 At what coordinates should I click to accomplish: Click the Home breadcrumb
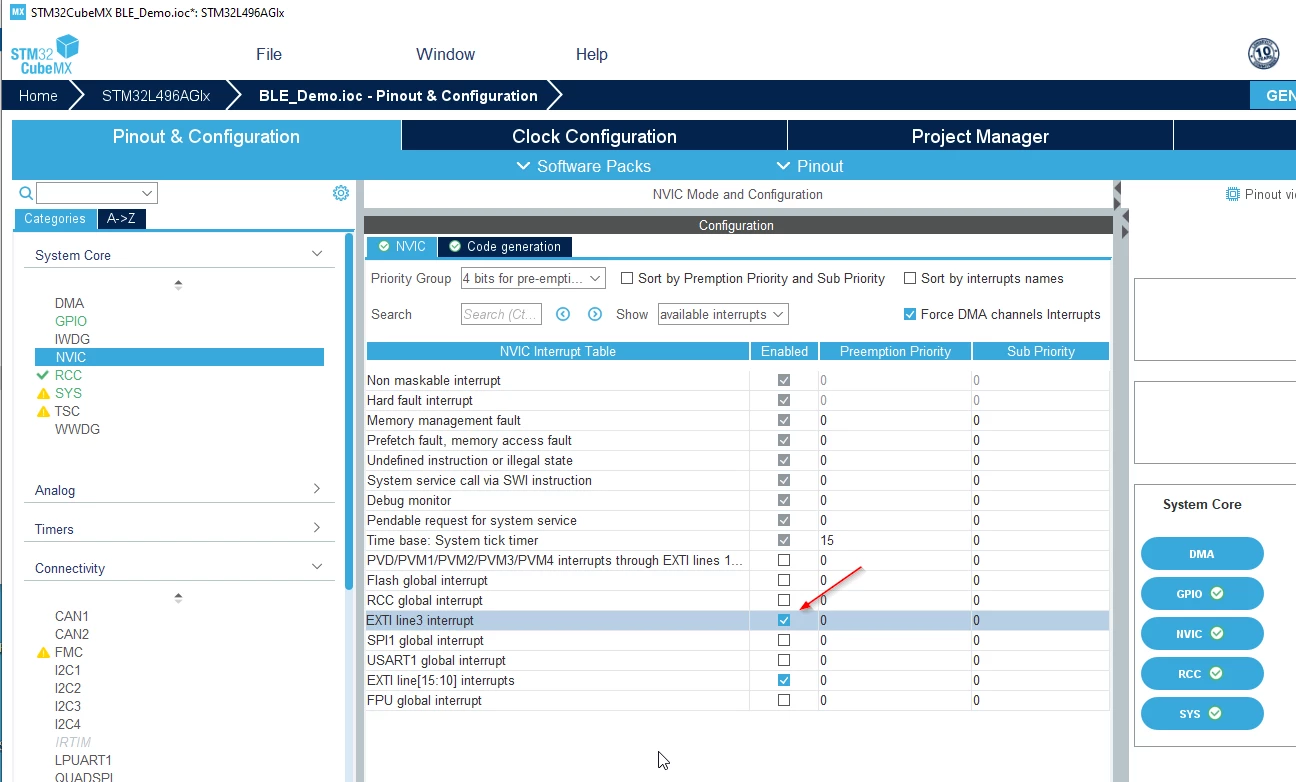coord(38,96)
